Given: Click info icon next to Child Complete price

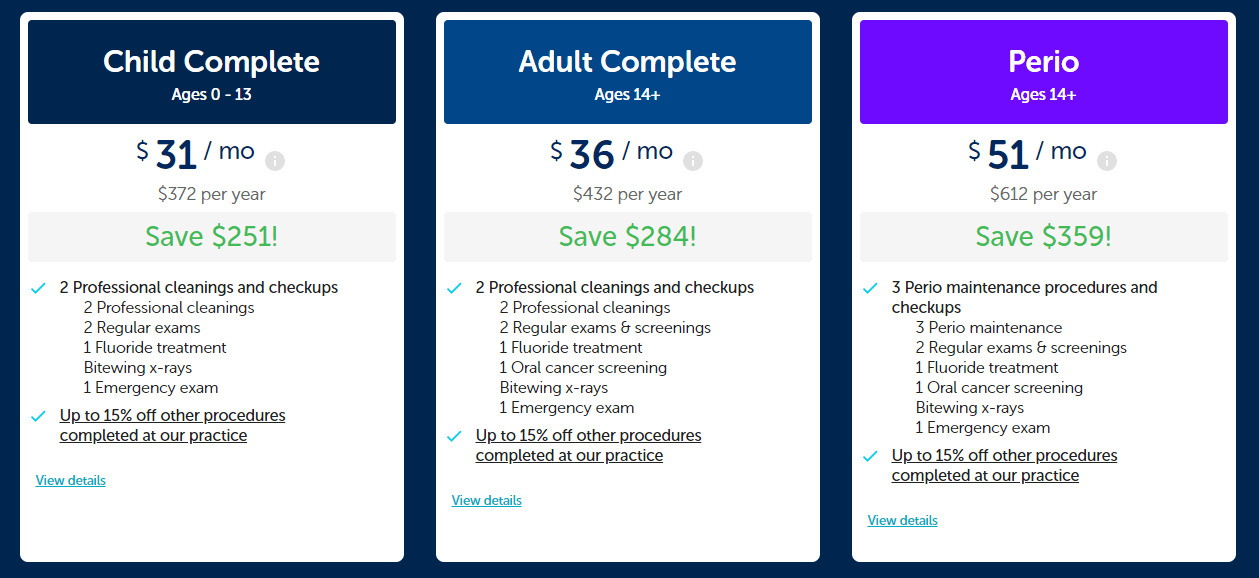Looking at the screenshot, I should [x=275, y=161].
